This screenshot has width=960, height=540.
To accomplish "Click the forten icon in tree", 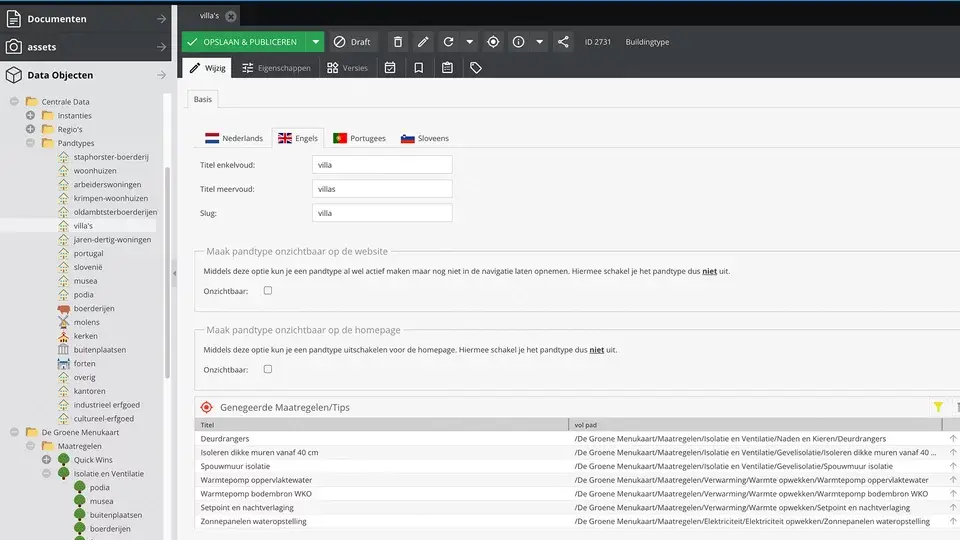I will (x=64, y=364).
